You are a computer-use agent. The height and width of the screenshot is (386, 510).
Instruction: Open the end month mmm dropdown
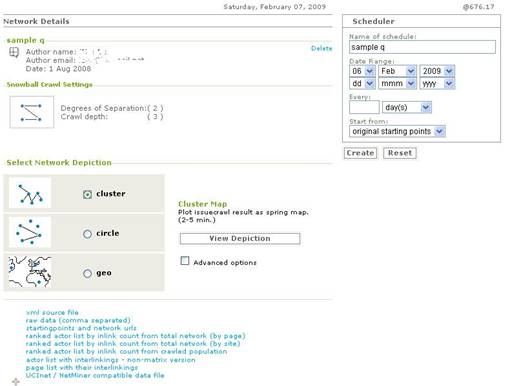click(x=397, y=83)
